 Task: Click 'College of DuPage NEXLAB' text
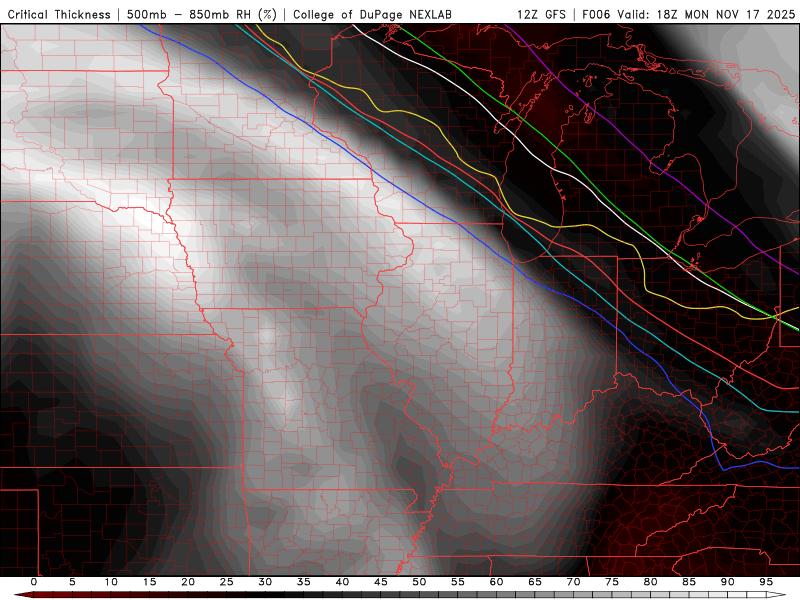(372, 14)
